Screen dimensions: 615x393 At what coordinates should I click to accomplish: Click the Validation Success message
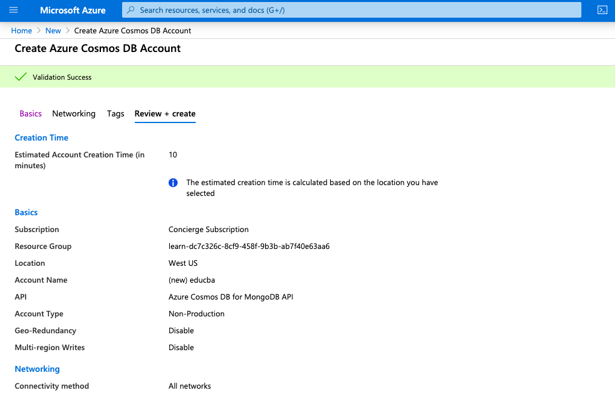62,77
